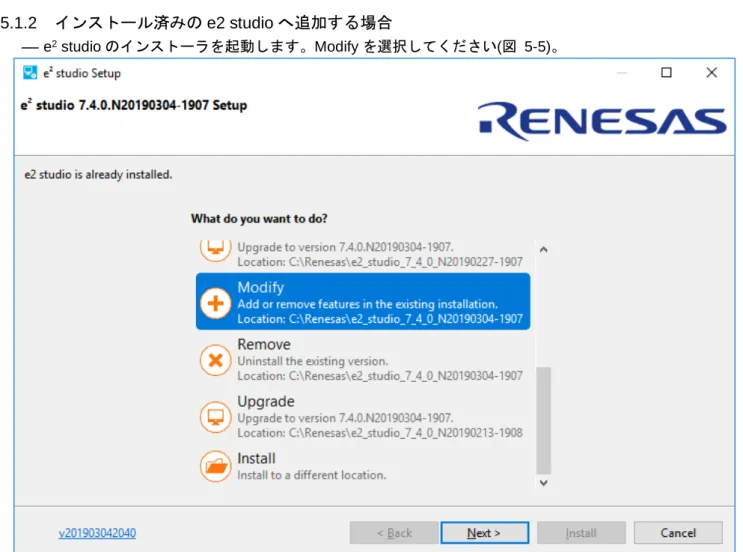Viewport: 743px width, 552px height.
Task: Click the options list scrollbar thumb
Action: (x=544, y=420)
